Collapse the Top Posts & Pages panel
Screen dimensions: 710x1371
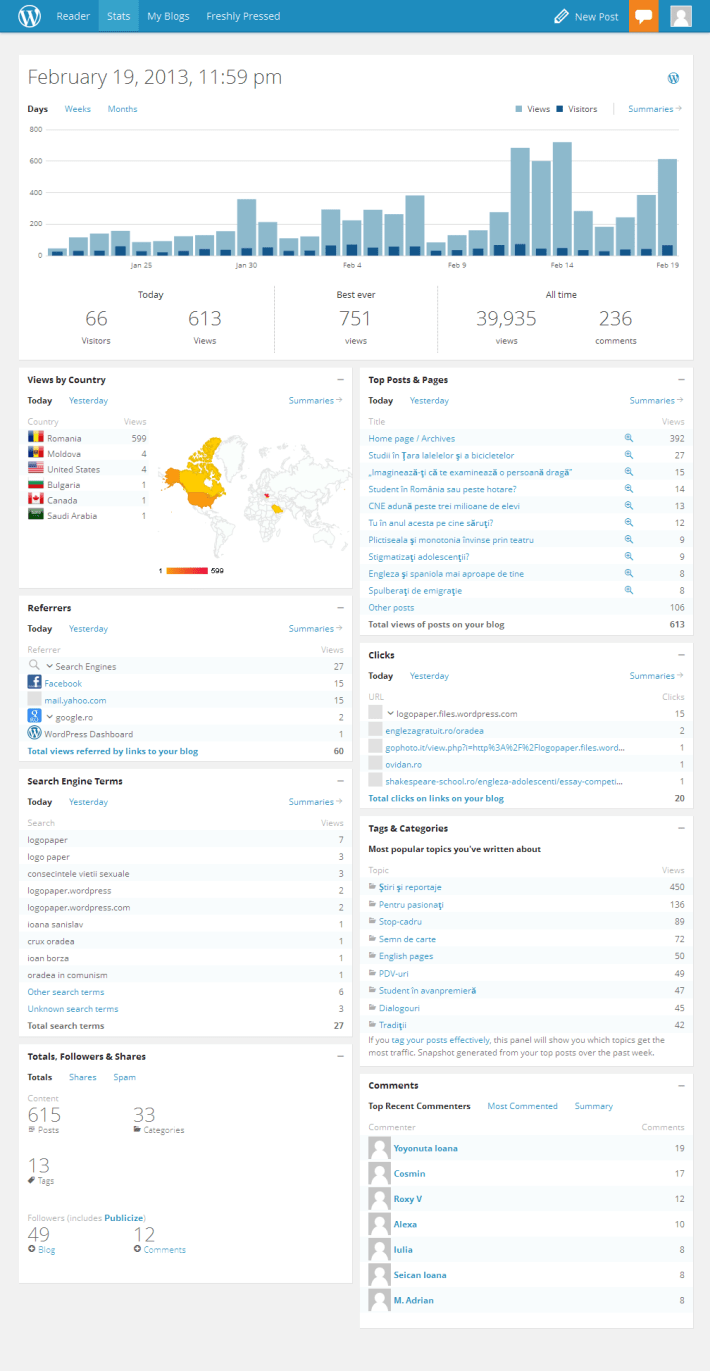681,380
